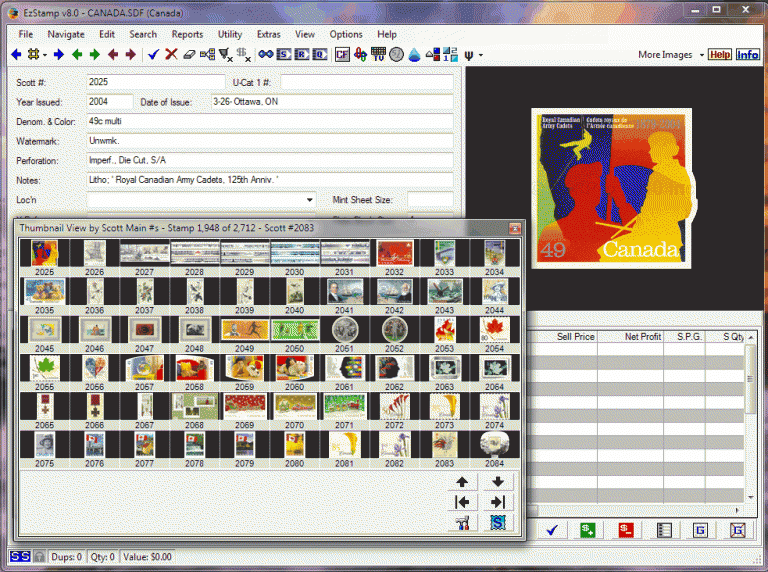768x572 pixels.
Task: Click the down arrow button in Thumbnail View
Action: click(x=498, y=482)
